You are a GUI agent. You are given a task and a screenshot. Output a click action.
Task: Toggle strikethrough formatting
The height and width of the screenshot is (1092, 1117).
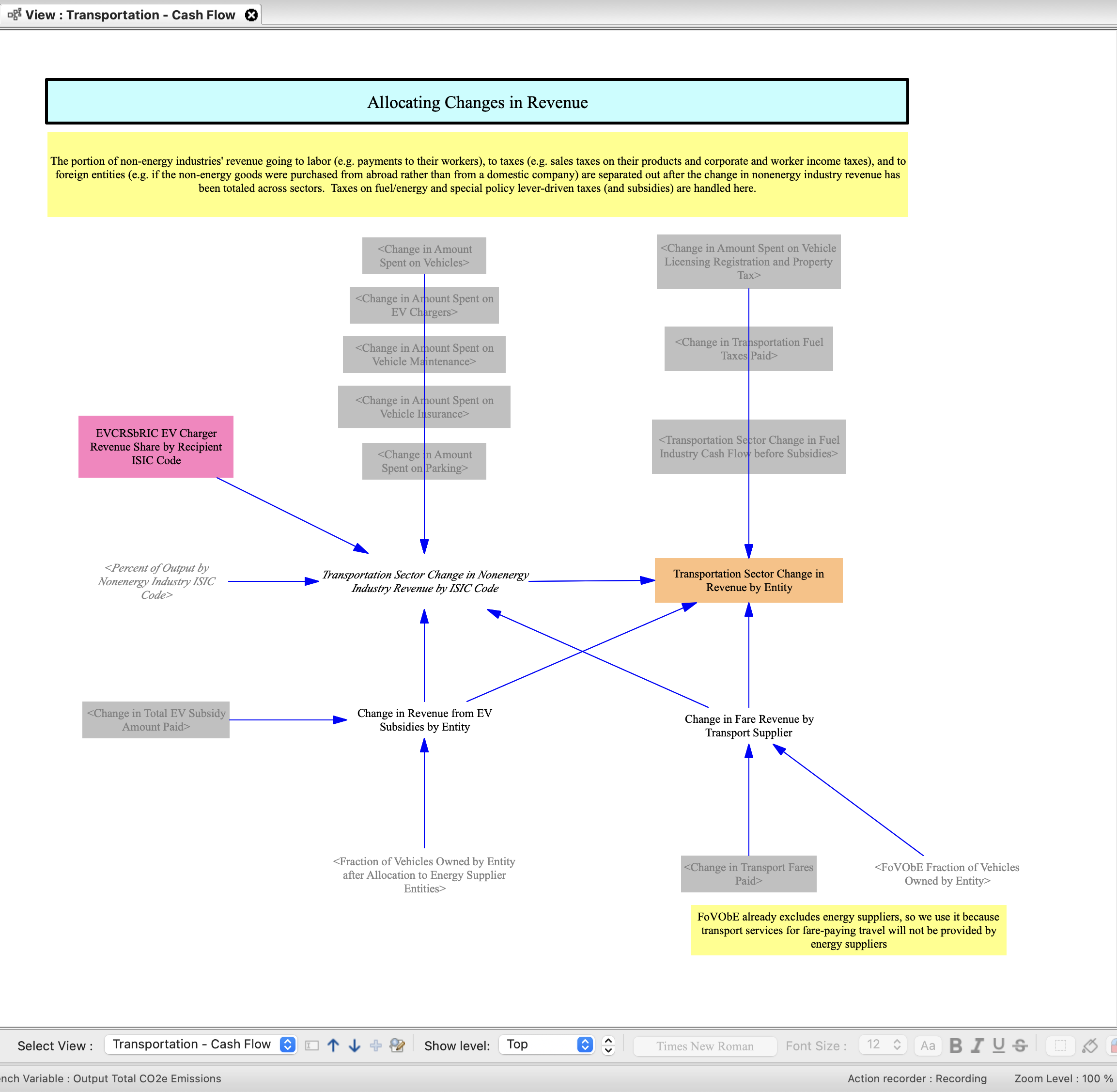pyautogui.click(x=1020, y=1045)
